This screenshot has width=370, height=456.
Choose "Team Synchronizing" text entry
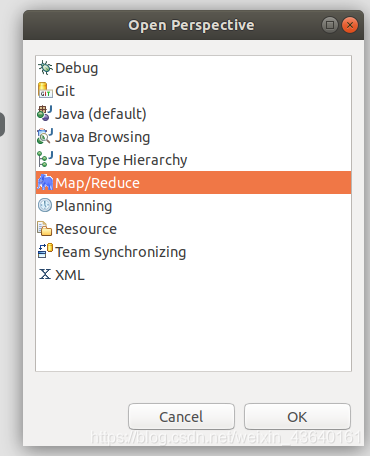click(121, 252)
